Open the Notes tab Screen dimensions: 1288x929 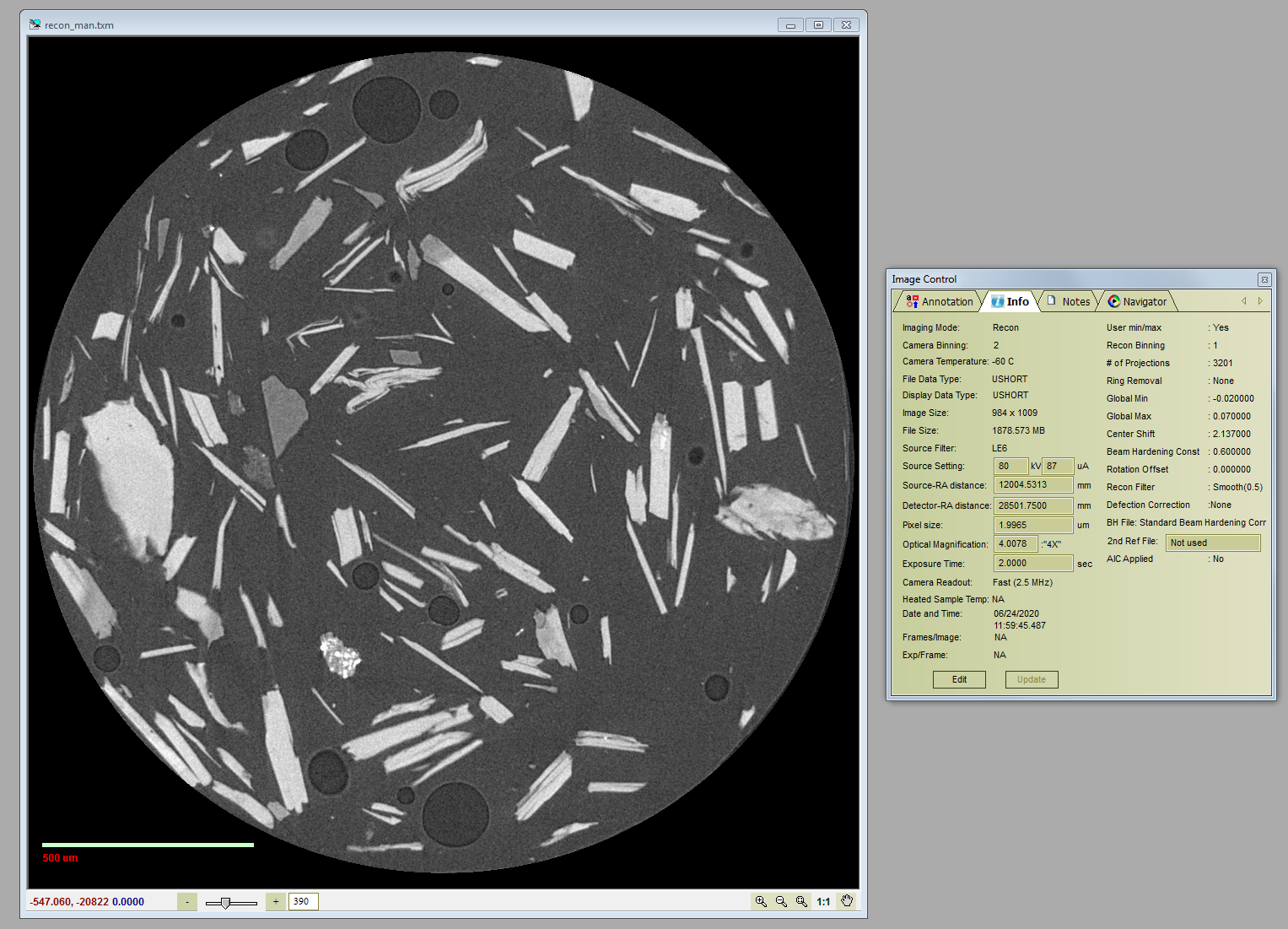pos(1068,301)
